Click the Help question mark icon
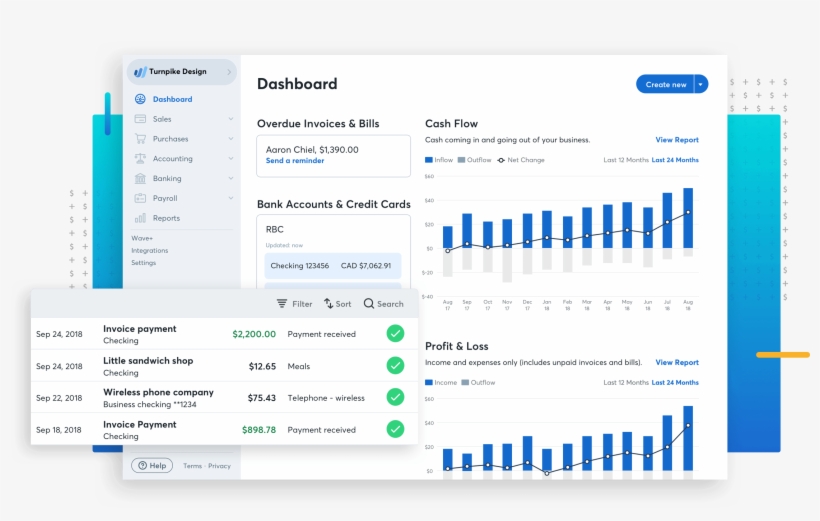The image size is (820, 521). 142,466
